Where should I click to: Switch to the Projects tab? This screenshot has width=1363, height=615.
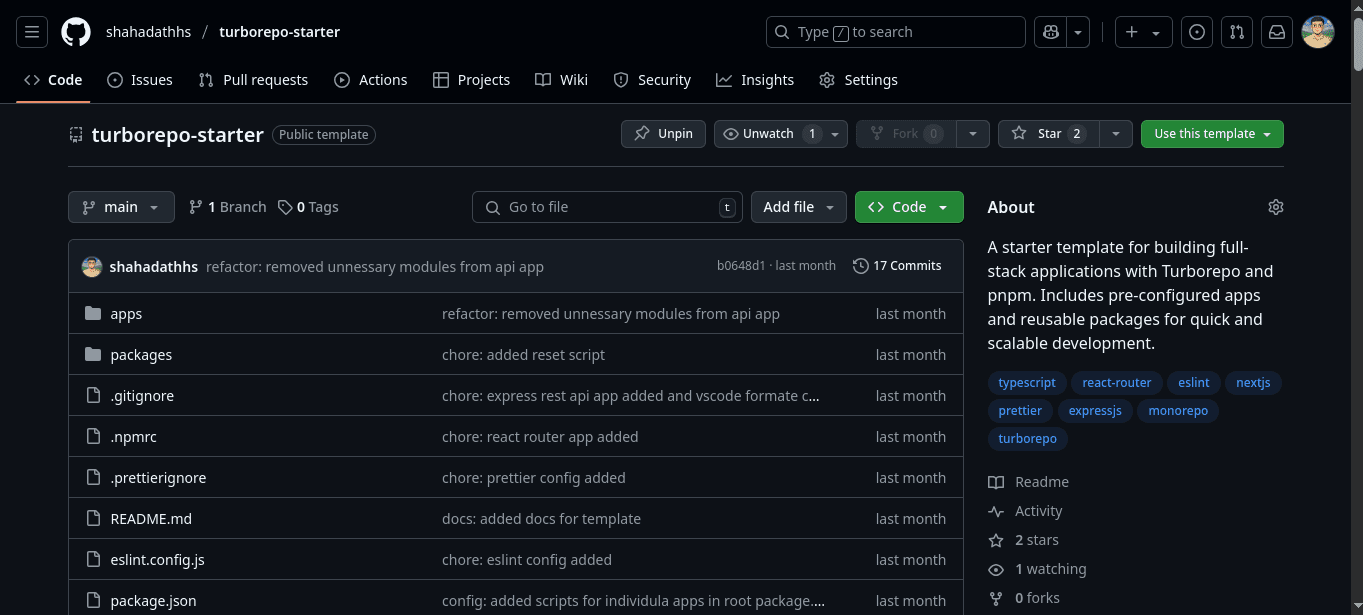pyautogui.click(x=471, y=80)
